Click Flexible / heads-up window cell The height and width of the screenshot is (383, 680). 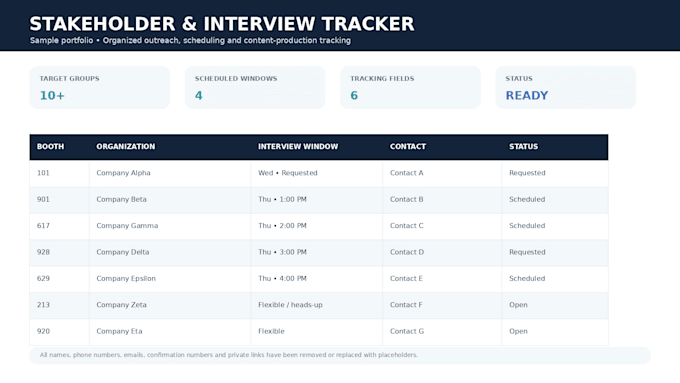click(x=317, y=305)
